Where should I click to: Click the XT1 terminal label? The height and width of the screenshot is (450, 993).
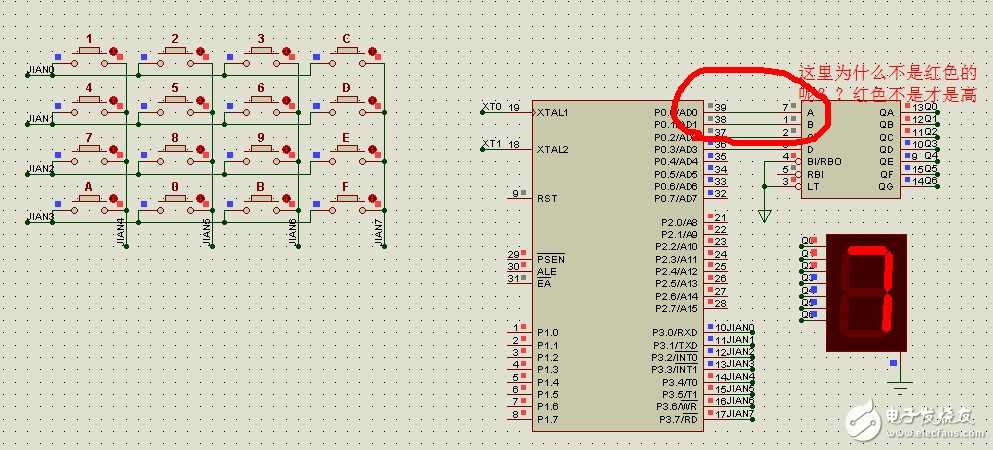click(492, 143)
